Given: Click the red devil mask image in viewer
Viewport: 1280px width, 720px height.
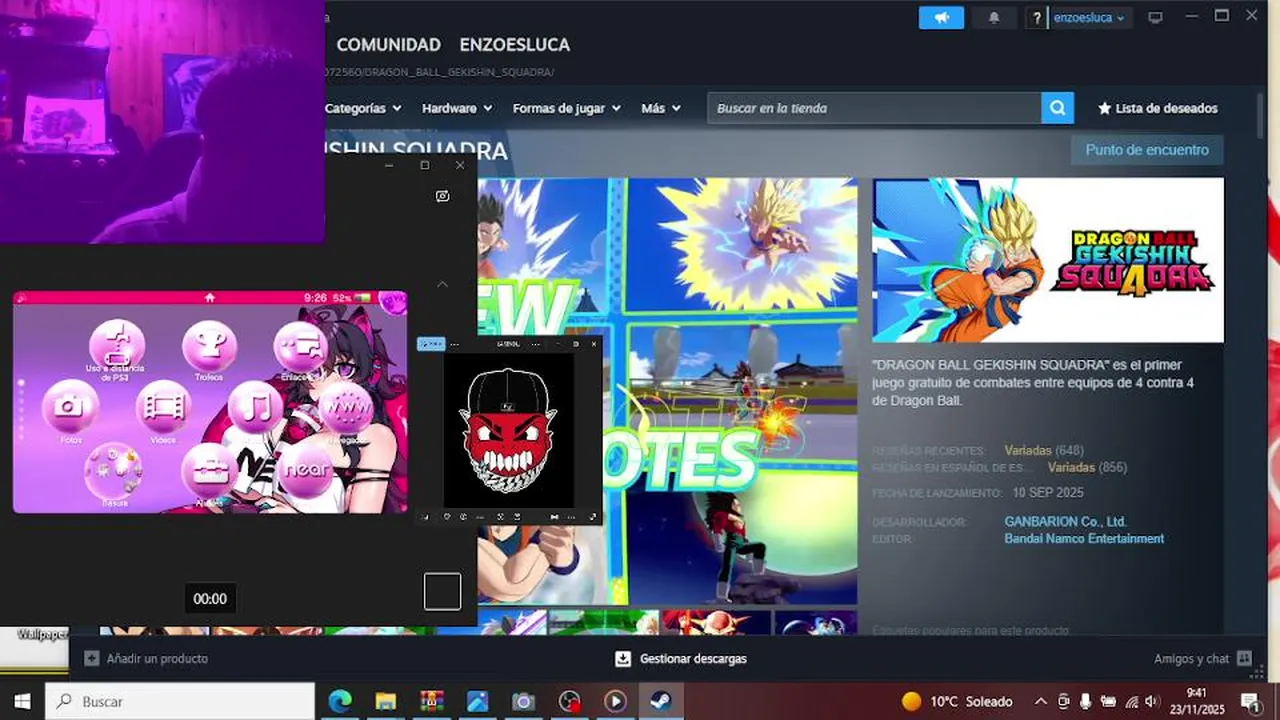Looking at the screenshot, I should [x=508, y=430].
